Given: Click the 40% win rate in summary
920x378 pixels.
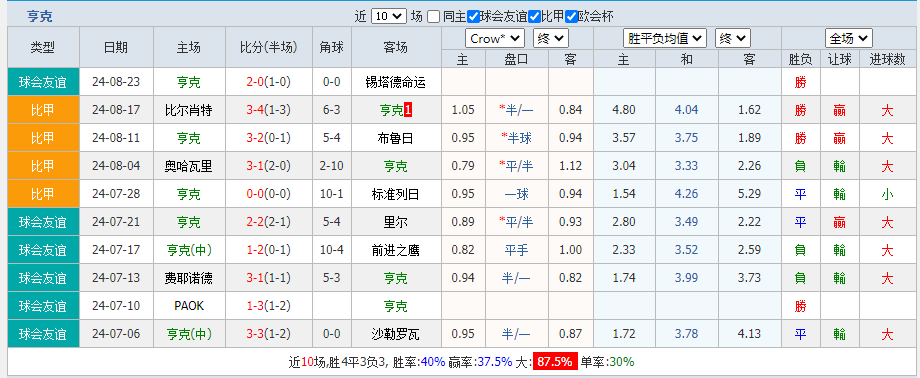Looking at the screenshot, I should [x=433, y=362].
